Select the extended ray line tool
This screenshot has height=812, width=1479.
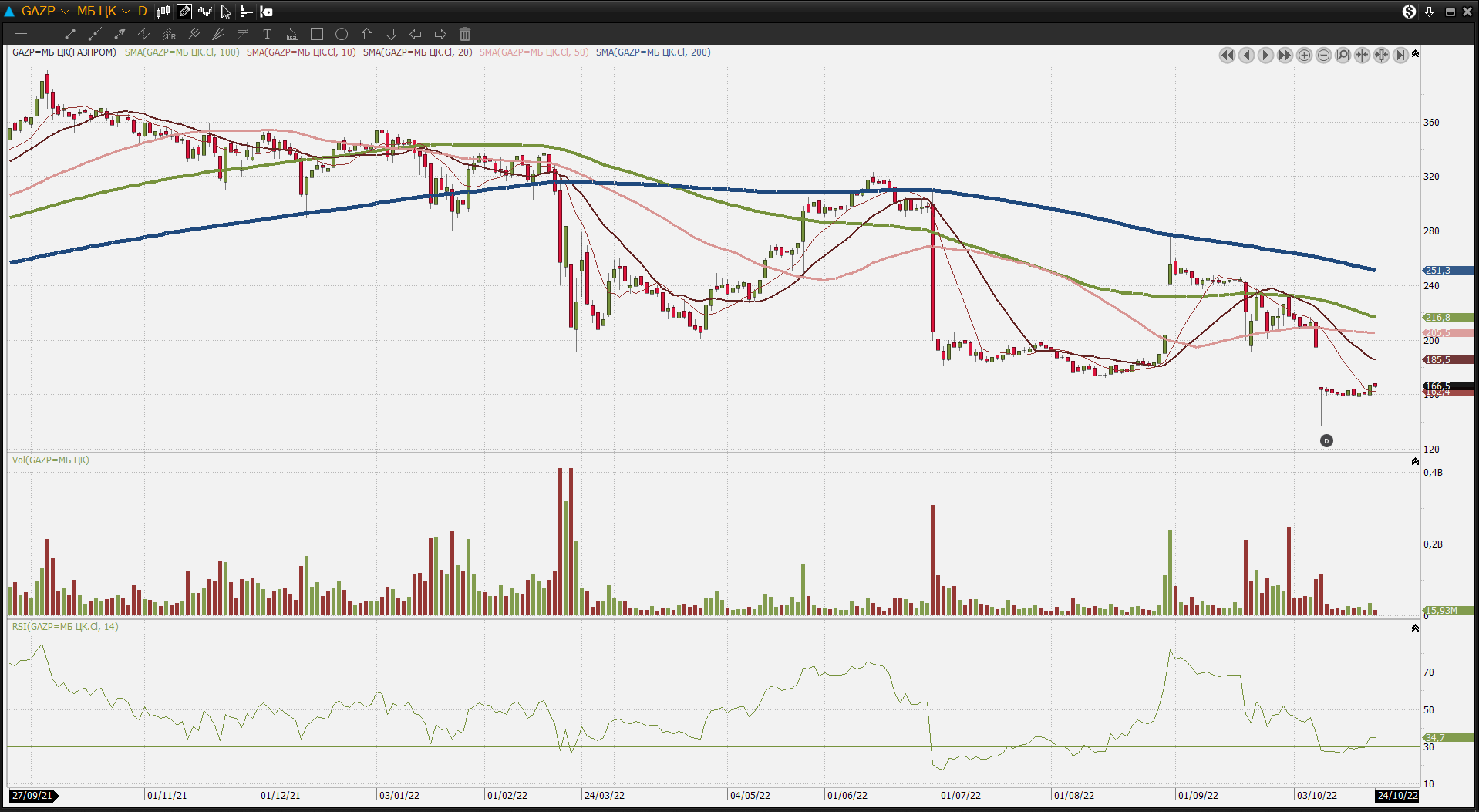coord(95,34)
